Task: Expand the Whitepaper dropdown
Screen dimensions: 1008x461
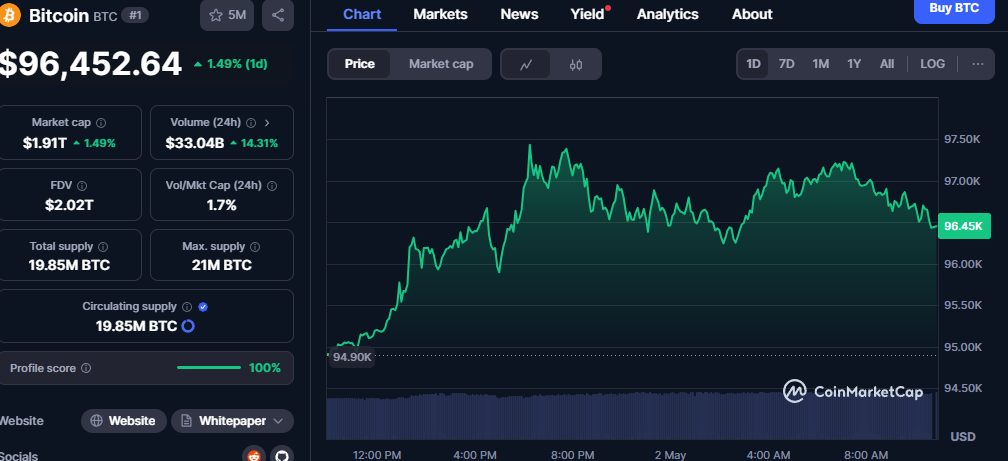Action: 232,421
